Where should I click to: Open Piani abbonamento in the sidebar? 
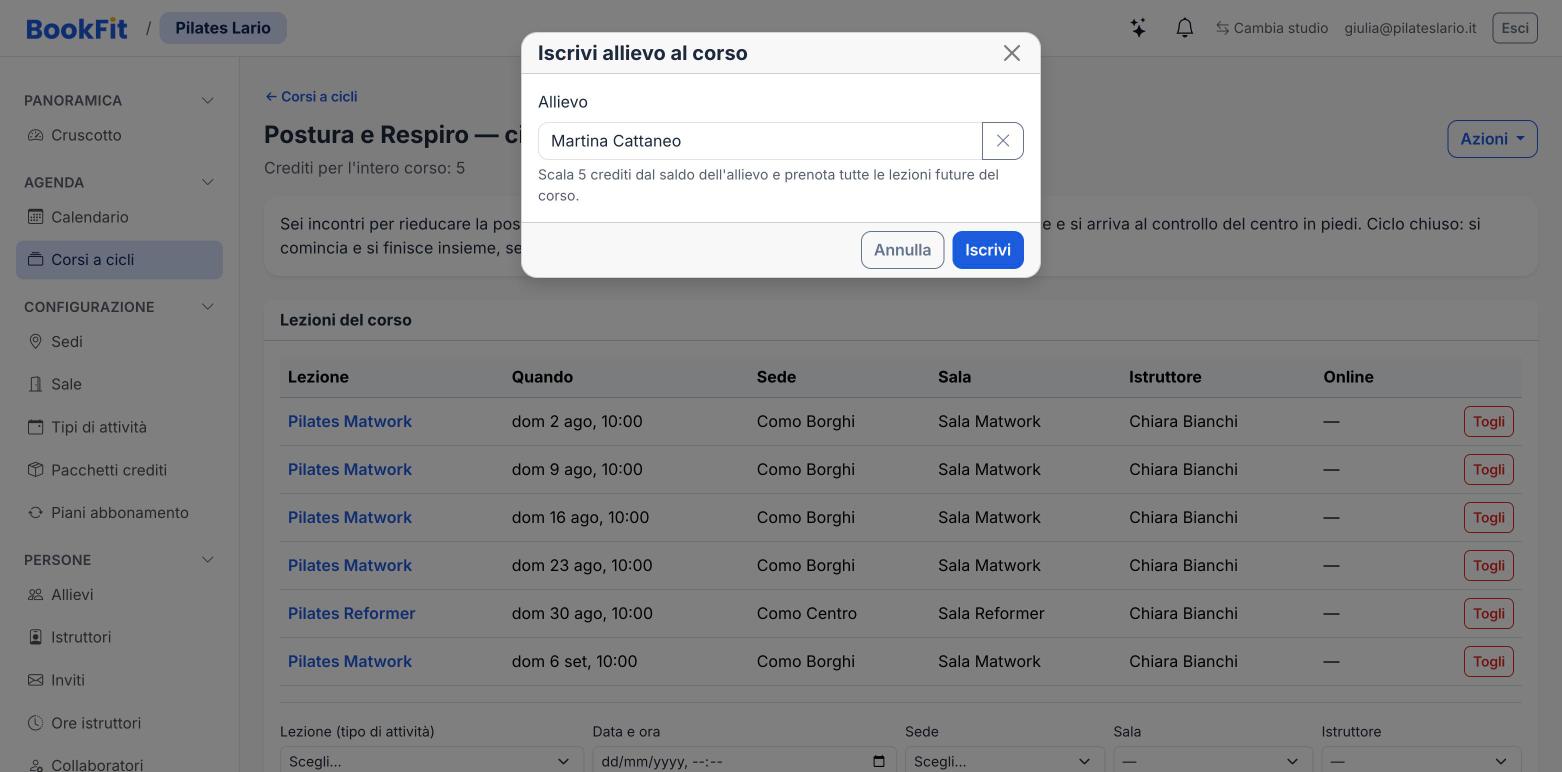119,513
